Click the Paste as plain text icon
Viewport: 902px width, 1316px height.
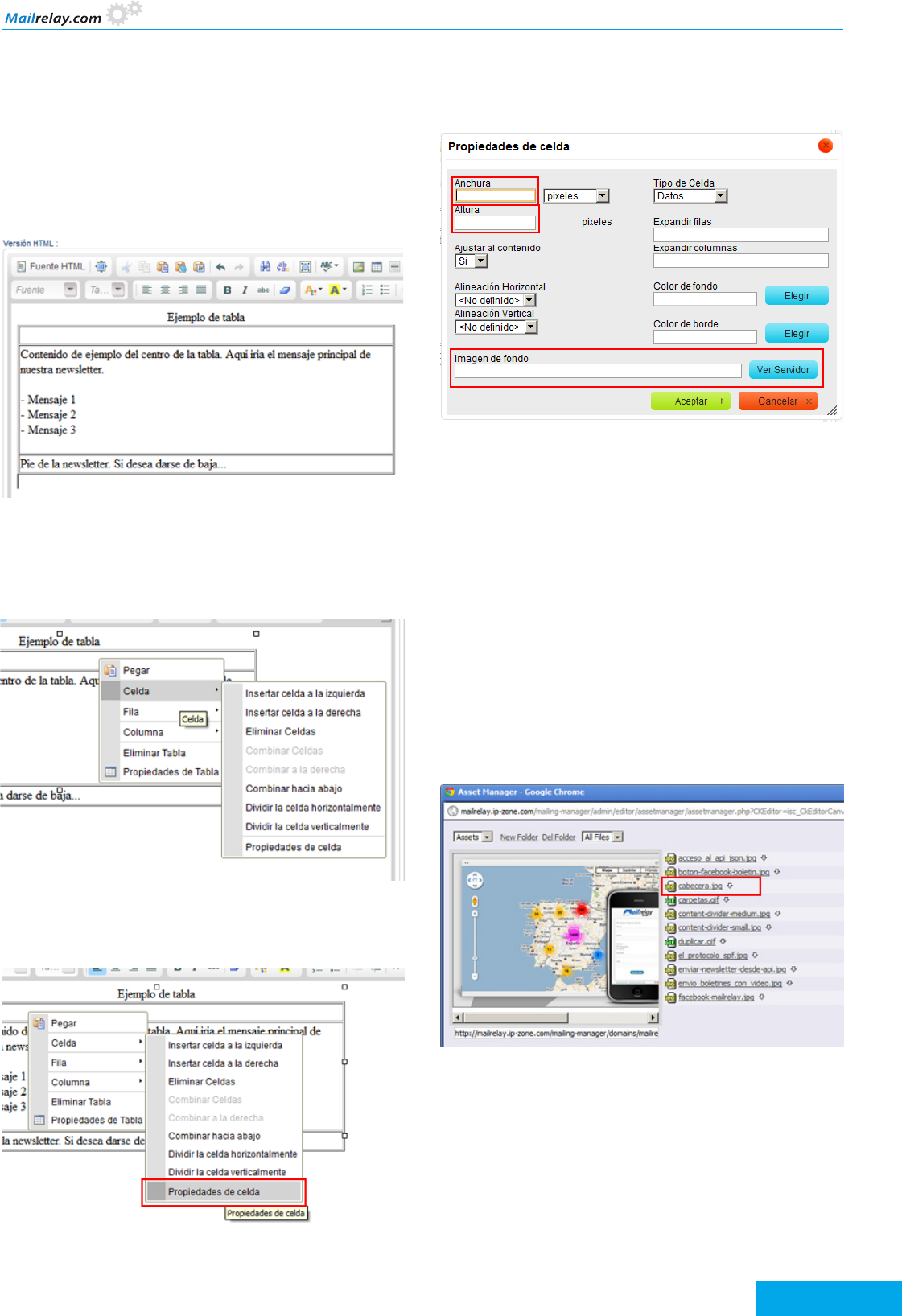coord(180,267)
